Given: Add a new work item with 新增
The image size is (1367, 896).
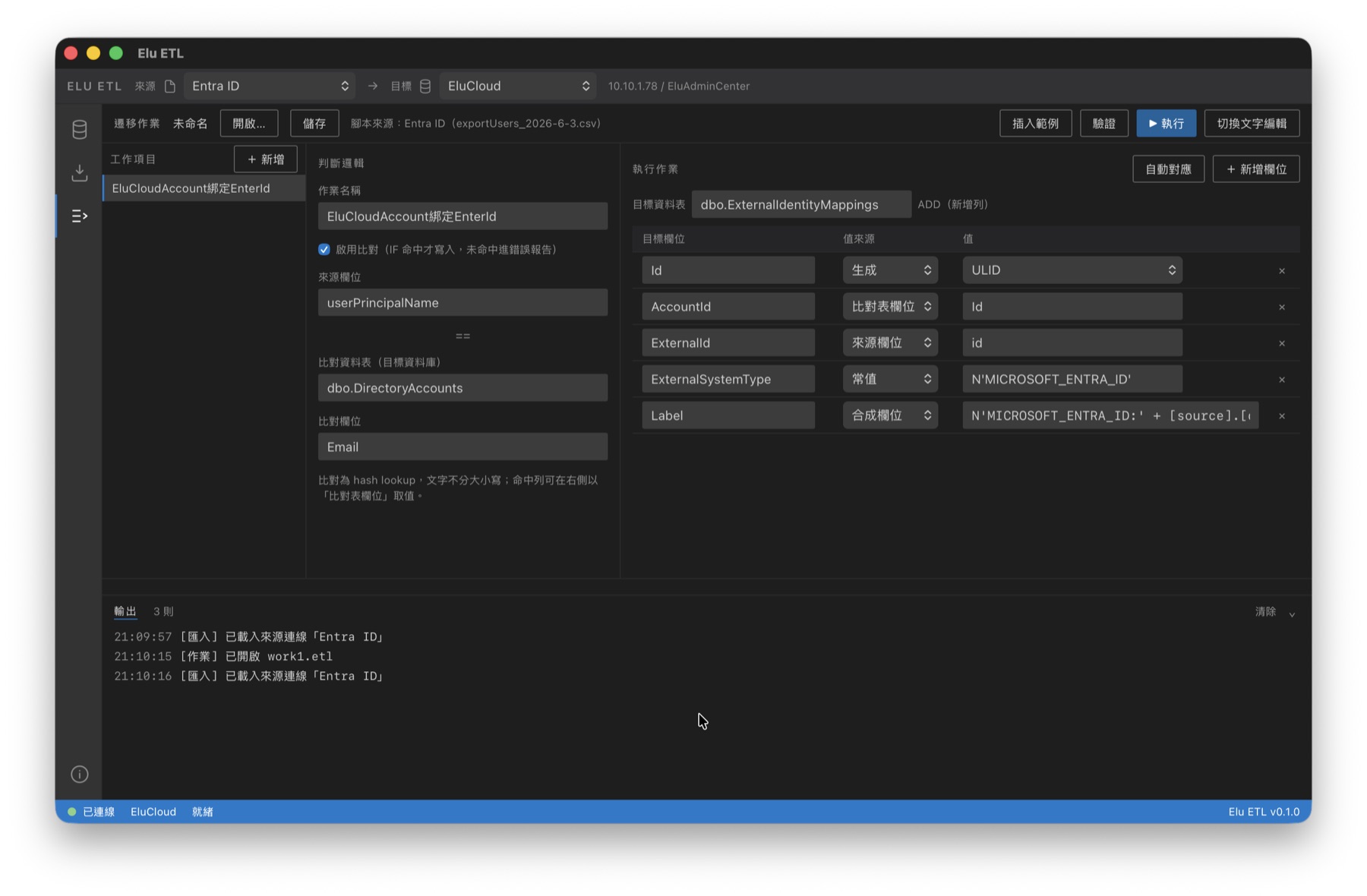Looking at the screenshot, I should [266, 159].
